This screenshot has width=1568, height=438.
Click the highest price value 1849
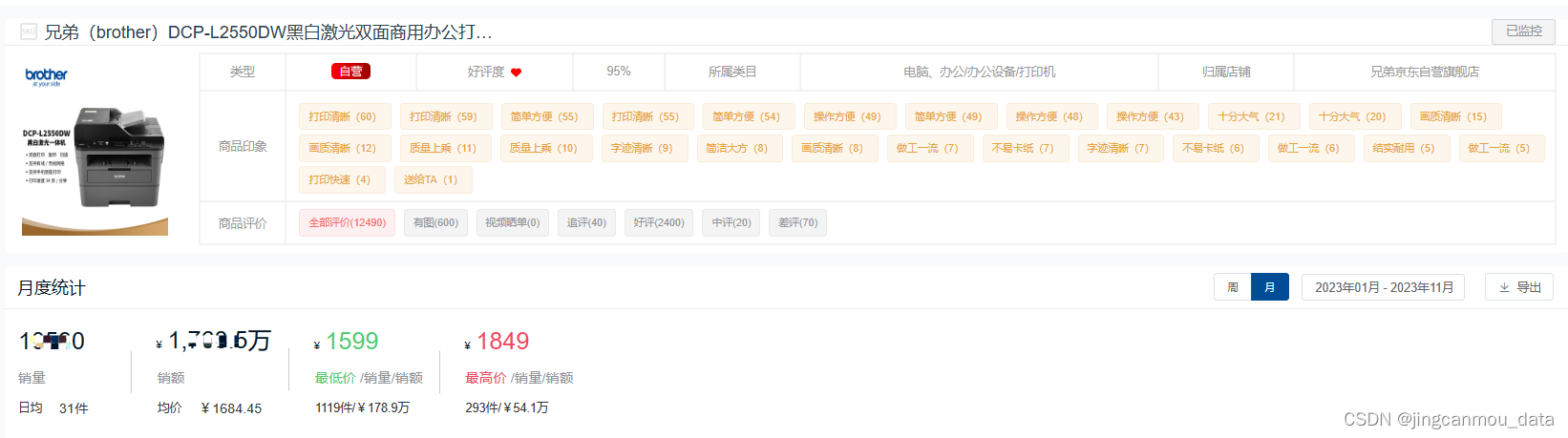pyautogui.click(x=502, y=341)
